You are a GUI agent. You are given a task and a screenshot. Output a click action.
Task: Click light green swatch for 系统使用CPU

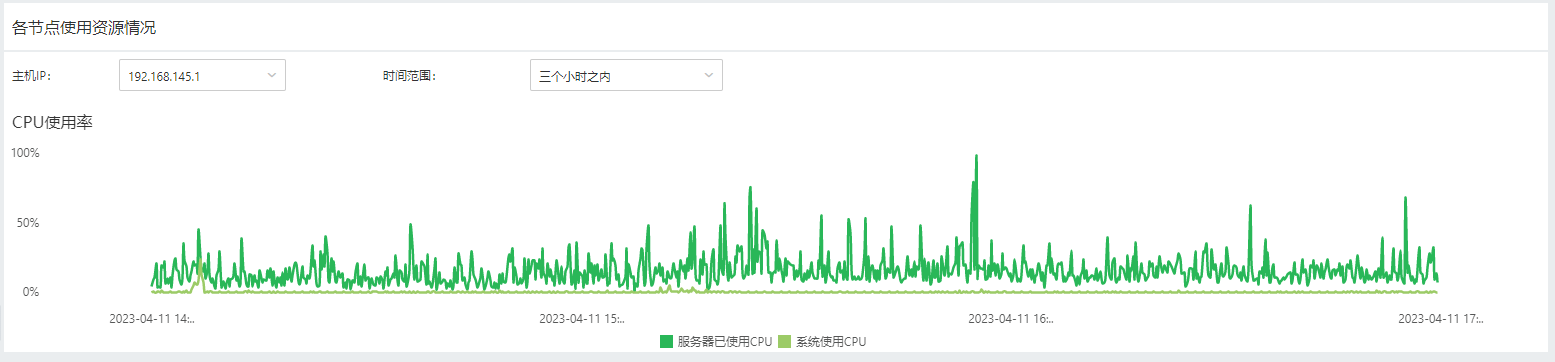click(784, 342)
